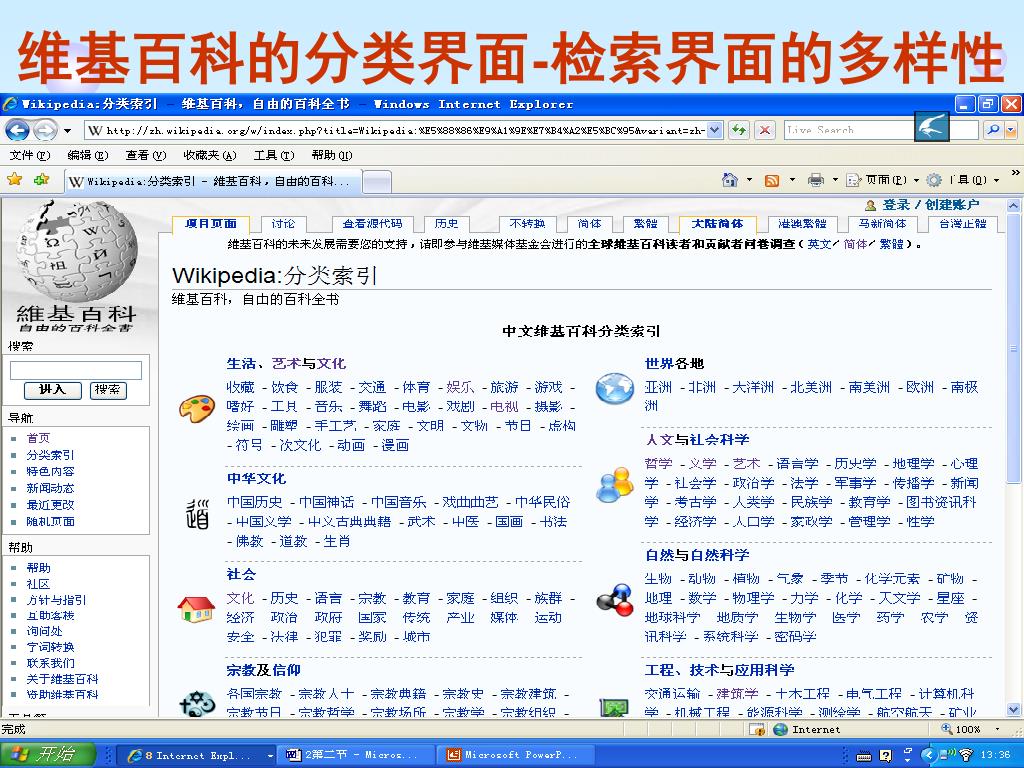Screen dimensions: 1024x768
Task: Click the globe icon for 世界各地
Action: (615, 389)
